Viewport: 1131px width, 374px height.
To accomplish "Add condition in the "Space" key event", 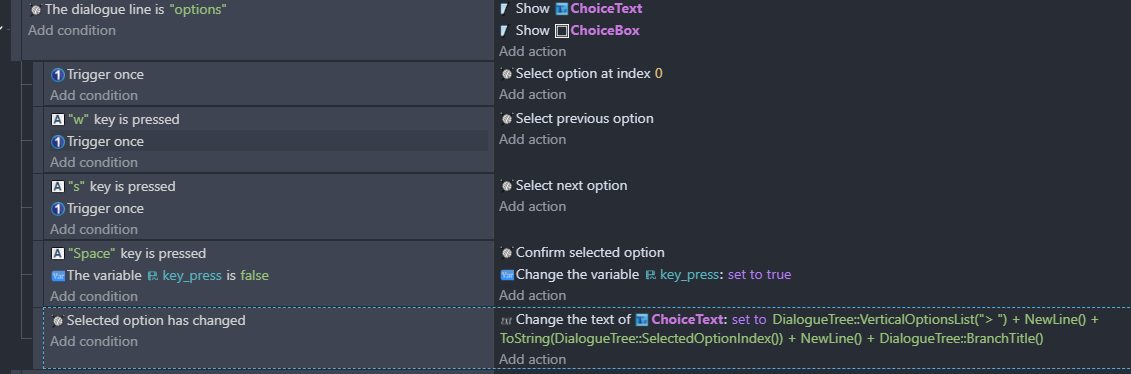I will point(94,296).
